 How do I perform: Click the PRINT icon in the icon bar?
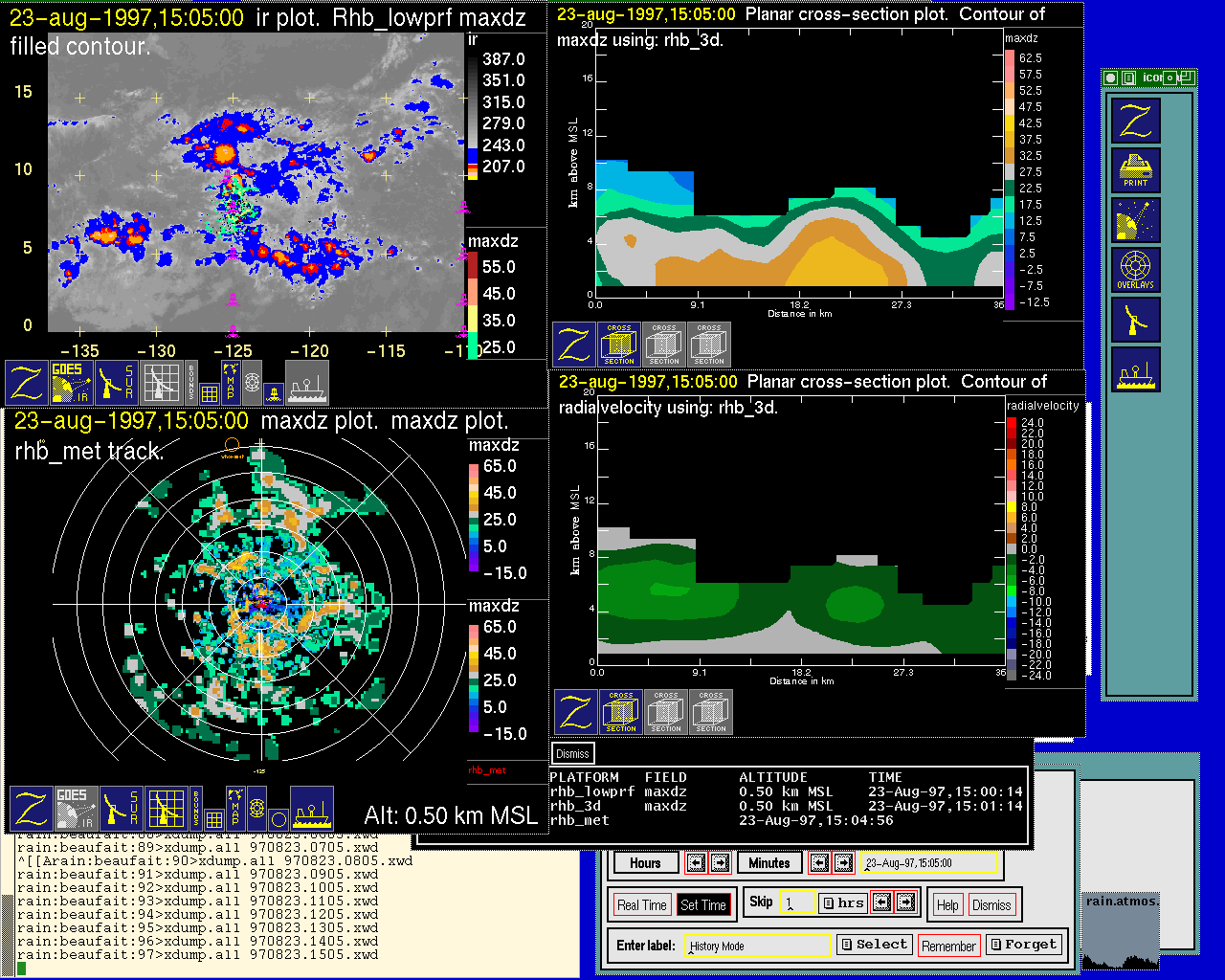[x=1135, y=170]
